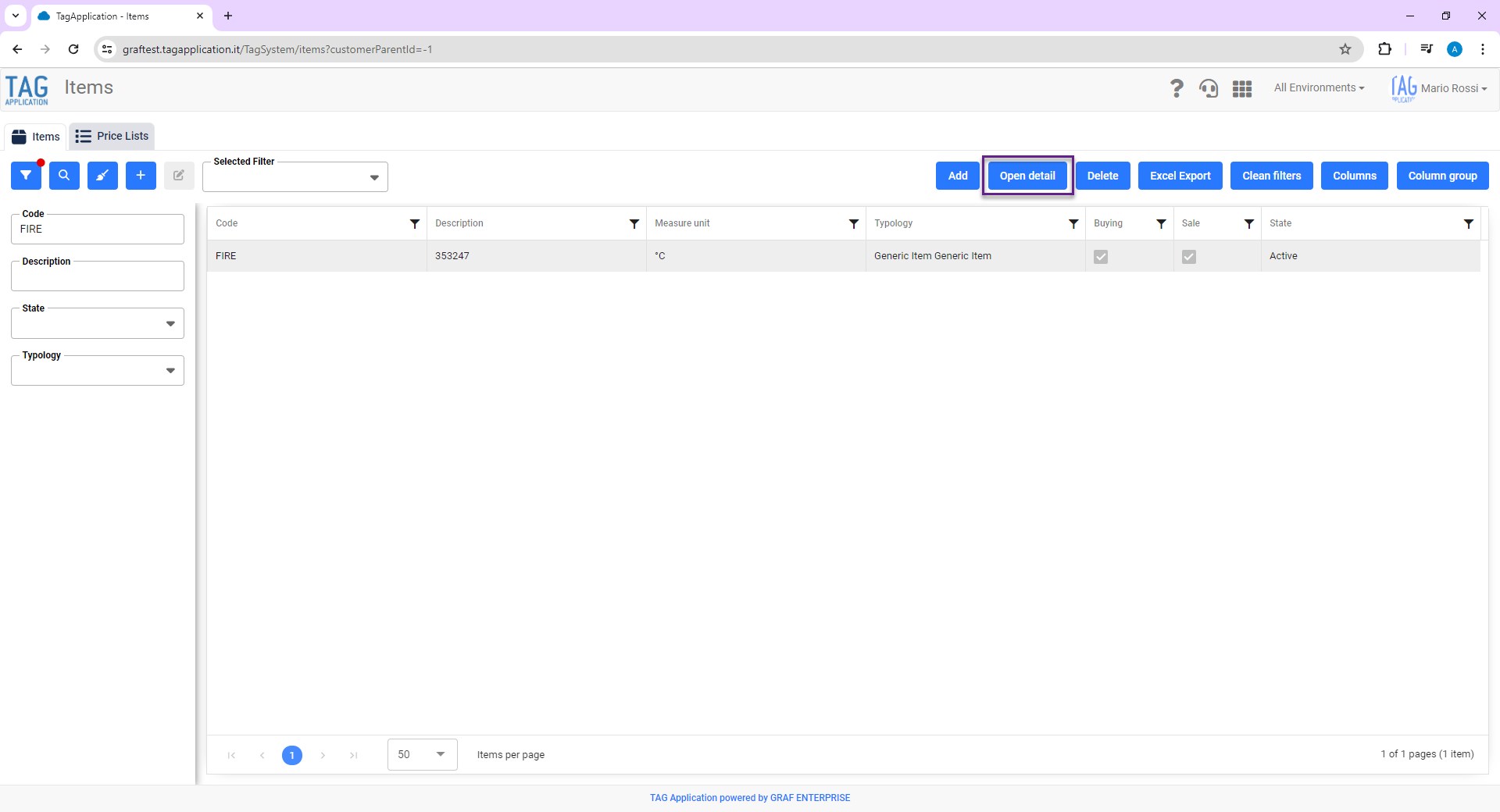Click the Code column filter funnel
Screen dimensions: 1500x812
pos(415,224)
